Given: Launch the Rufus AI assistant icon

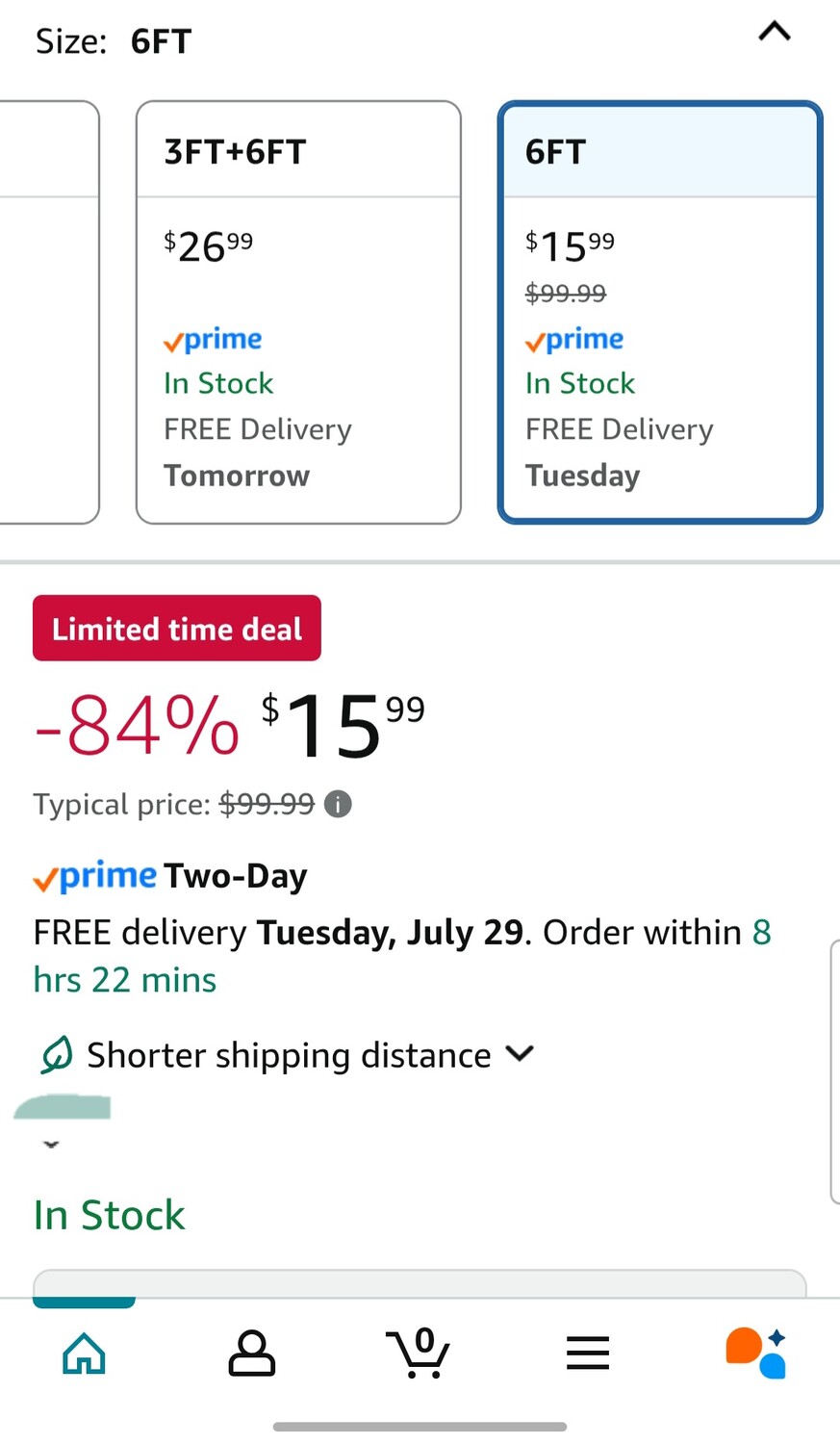Looking at the screenshot, I should [x=756, y=1352].
